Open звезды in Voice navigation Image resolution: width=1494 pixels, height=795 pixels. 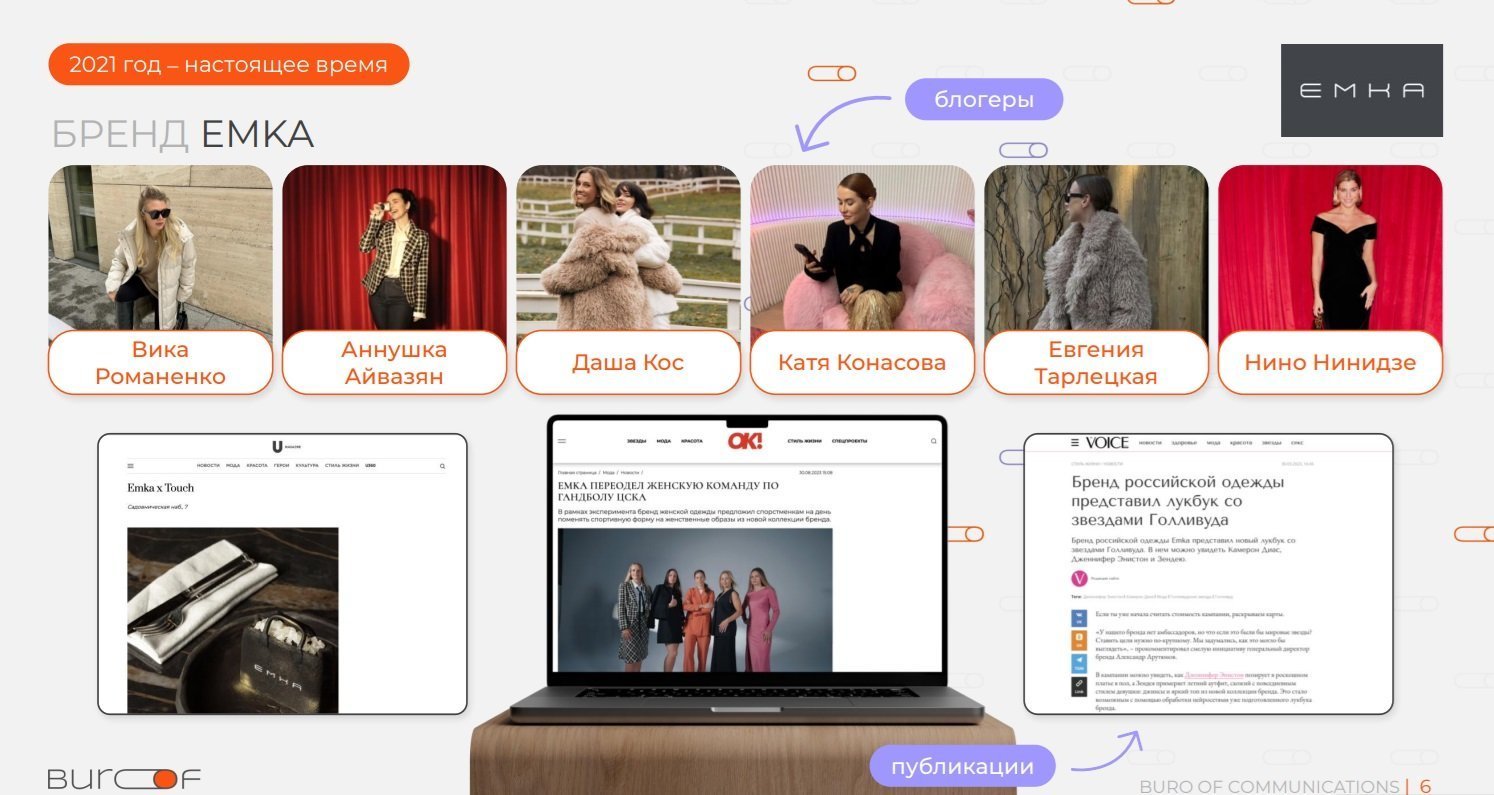pos(1272,442)
